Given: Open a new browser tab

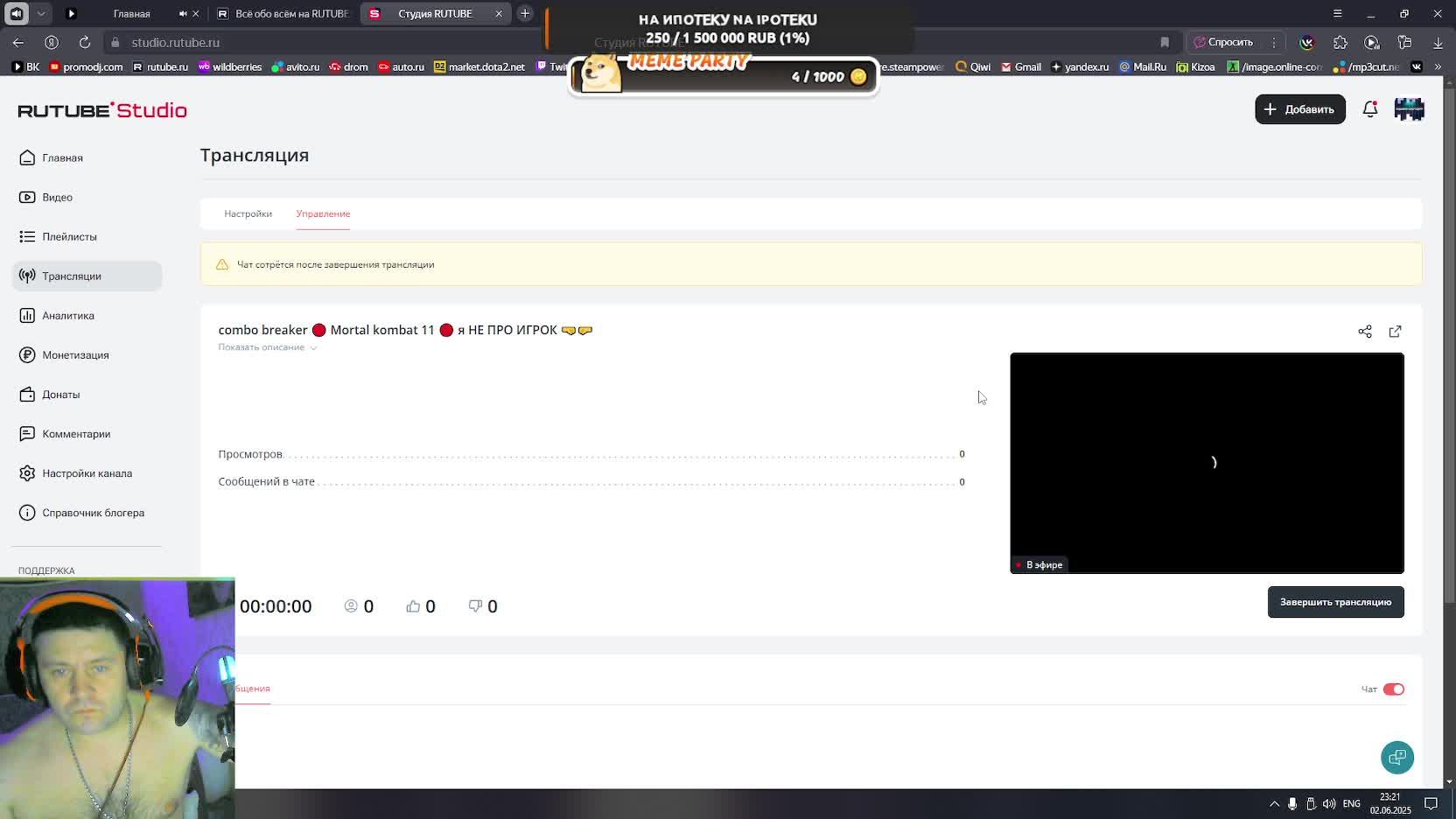Looking at the screenshot, I should pyautogui.click(x=525, y=13).
